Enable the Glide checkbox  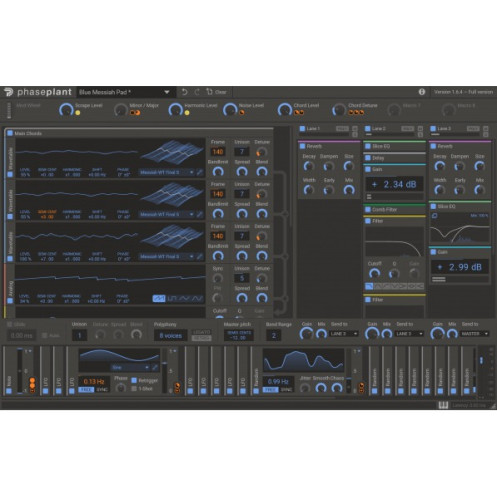tap(9, 324)
